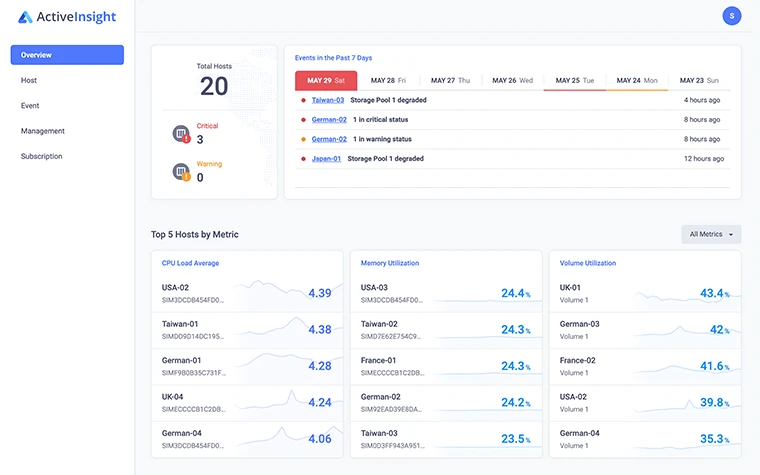Click the UK-01 volume utilization row
760x475 pixels.
click(644, 293)
